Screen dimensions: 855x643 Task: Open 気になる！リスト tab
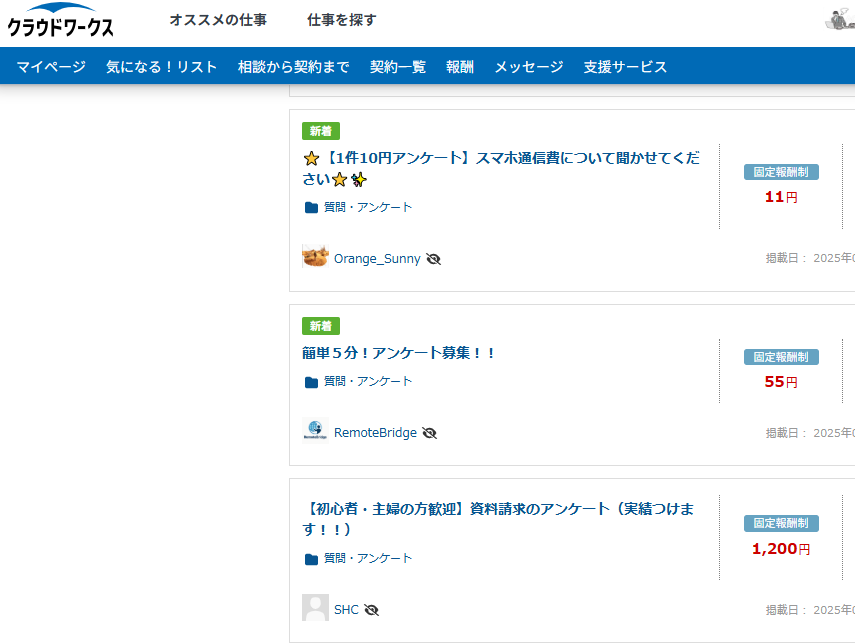[161, 67]
